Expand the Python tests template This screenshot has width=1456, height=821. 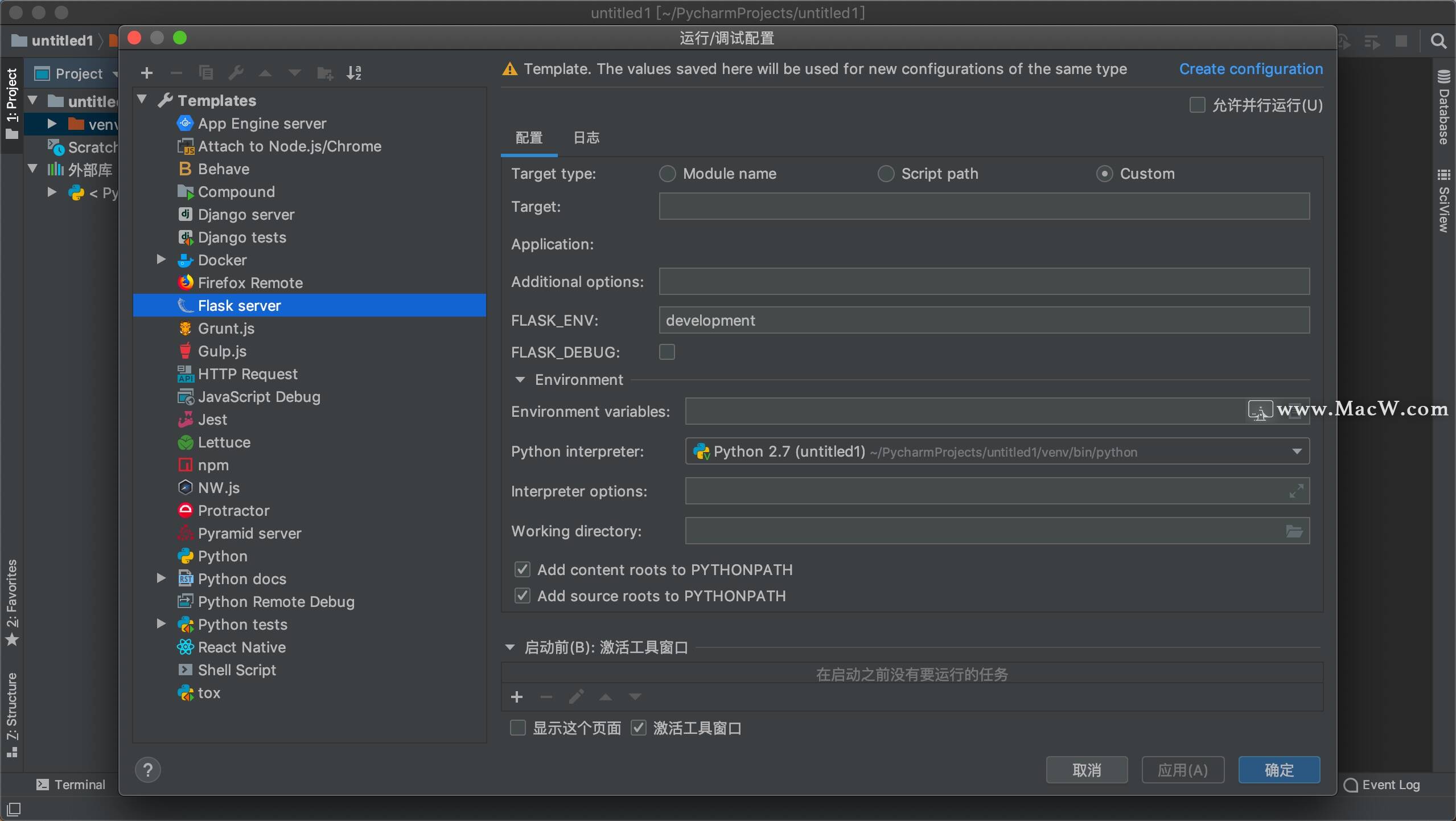click(161, 624)
